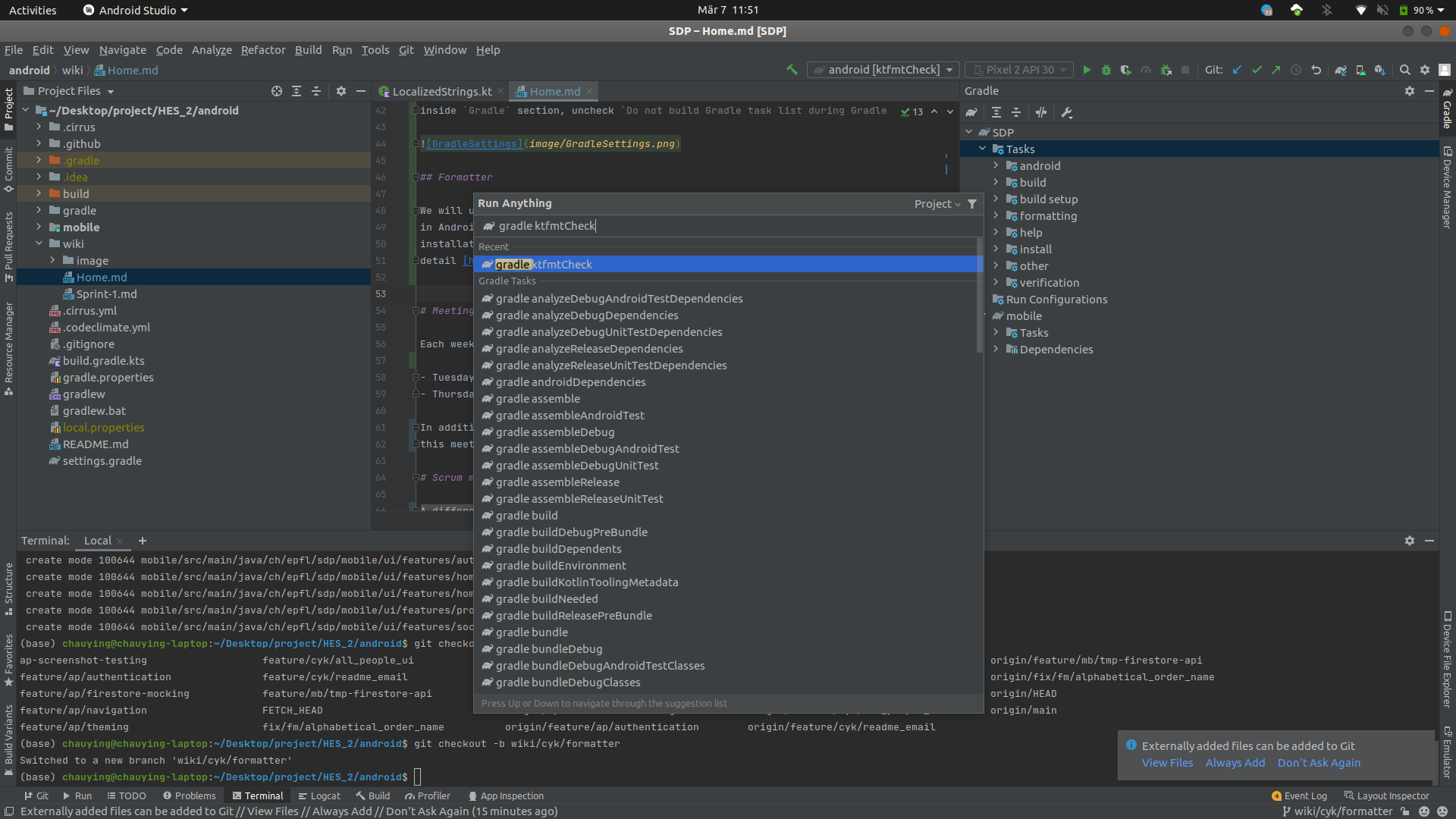Expand the formatting node in Gradle tasks
The height and width of the screenshot is (819, 1456).
click(996, 216)
